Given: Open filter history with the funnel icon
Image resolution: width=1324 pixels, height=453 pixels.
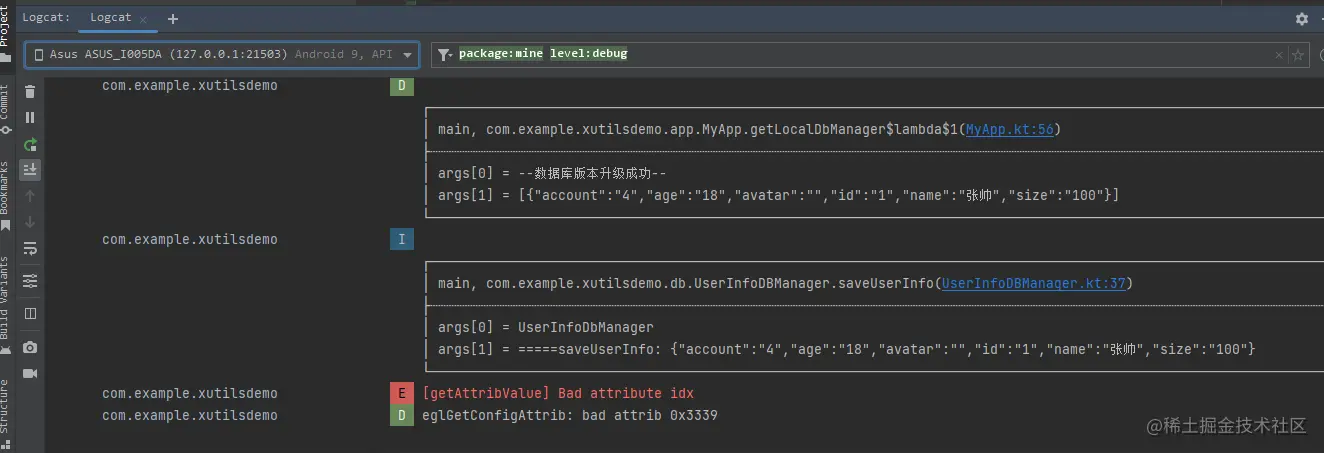Looking at the screenshot, I should 446,54.
